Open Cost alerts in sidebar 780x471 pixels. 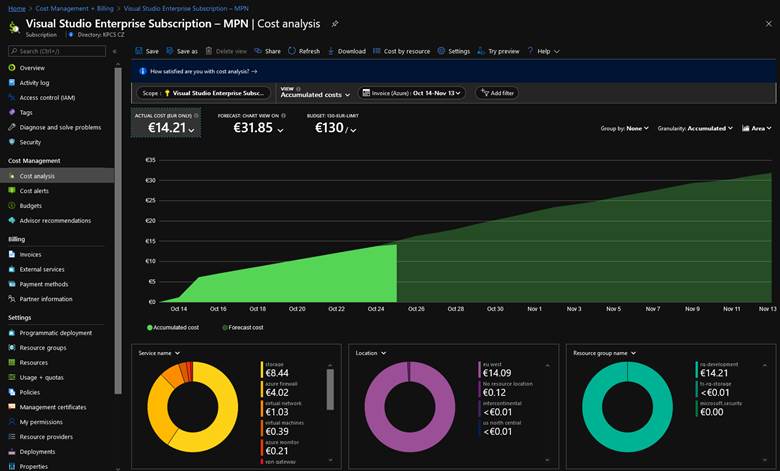pyautogui.click(x=34, y=191)
